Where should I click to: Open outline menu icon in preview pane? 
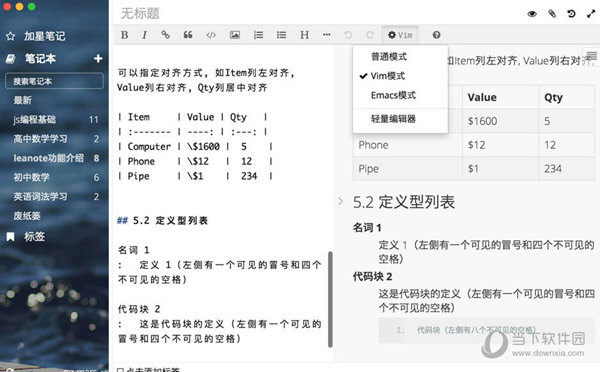tap(592, 56)
